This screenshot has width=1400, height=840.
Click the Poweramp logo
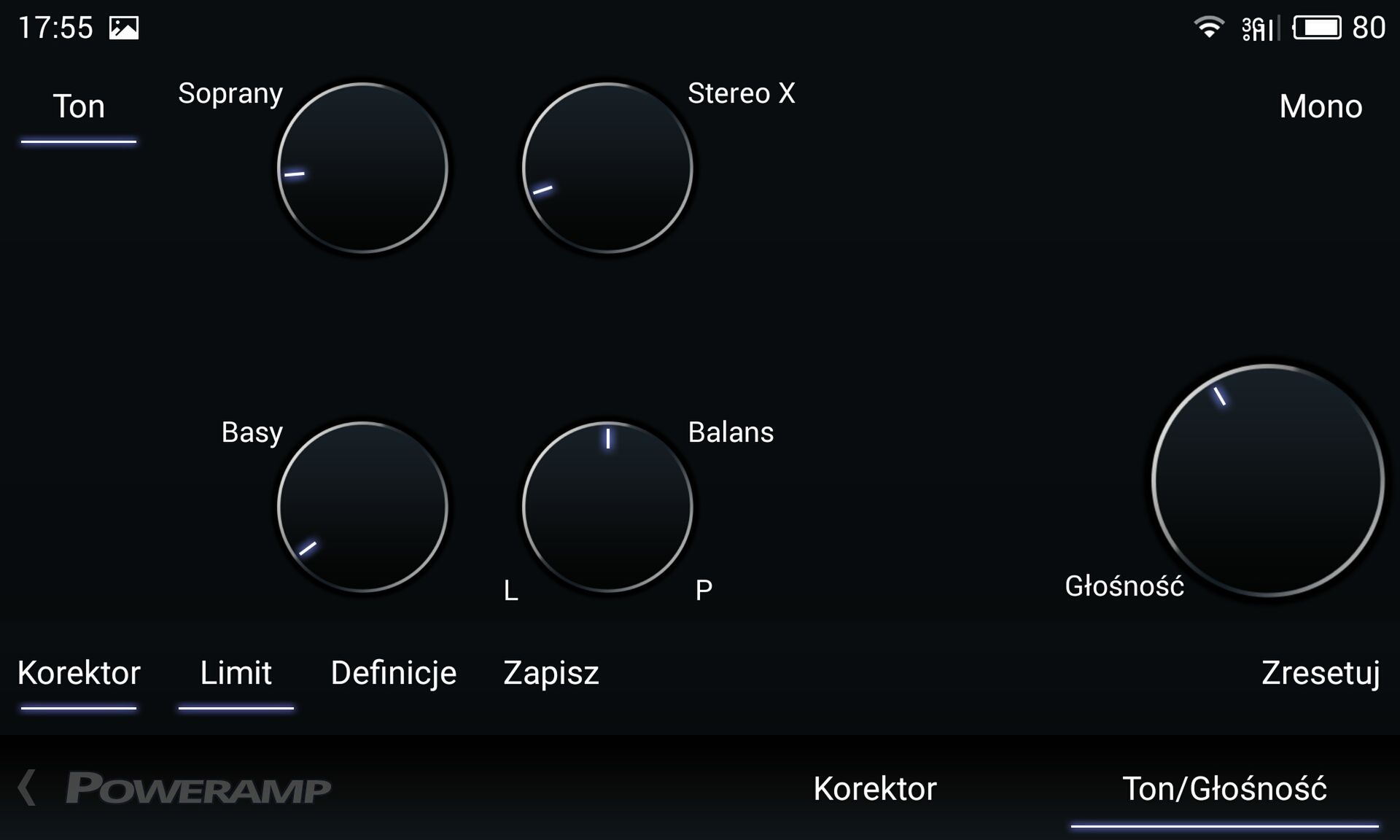(x=198, y=788)
